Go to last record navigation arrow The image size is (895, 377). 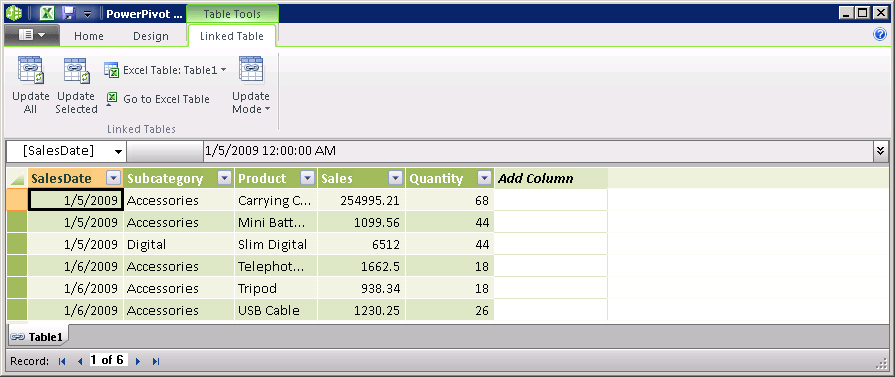click(156, 361)
